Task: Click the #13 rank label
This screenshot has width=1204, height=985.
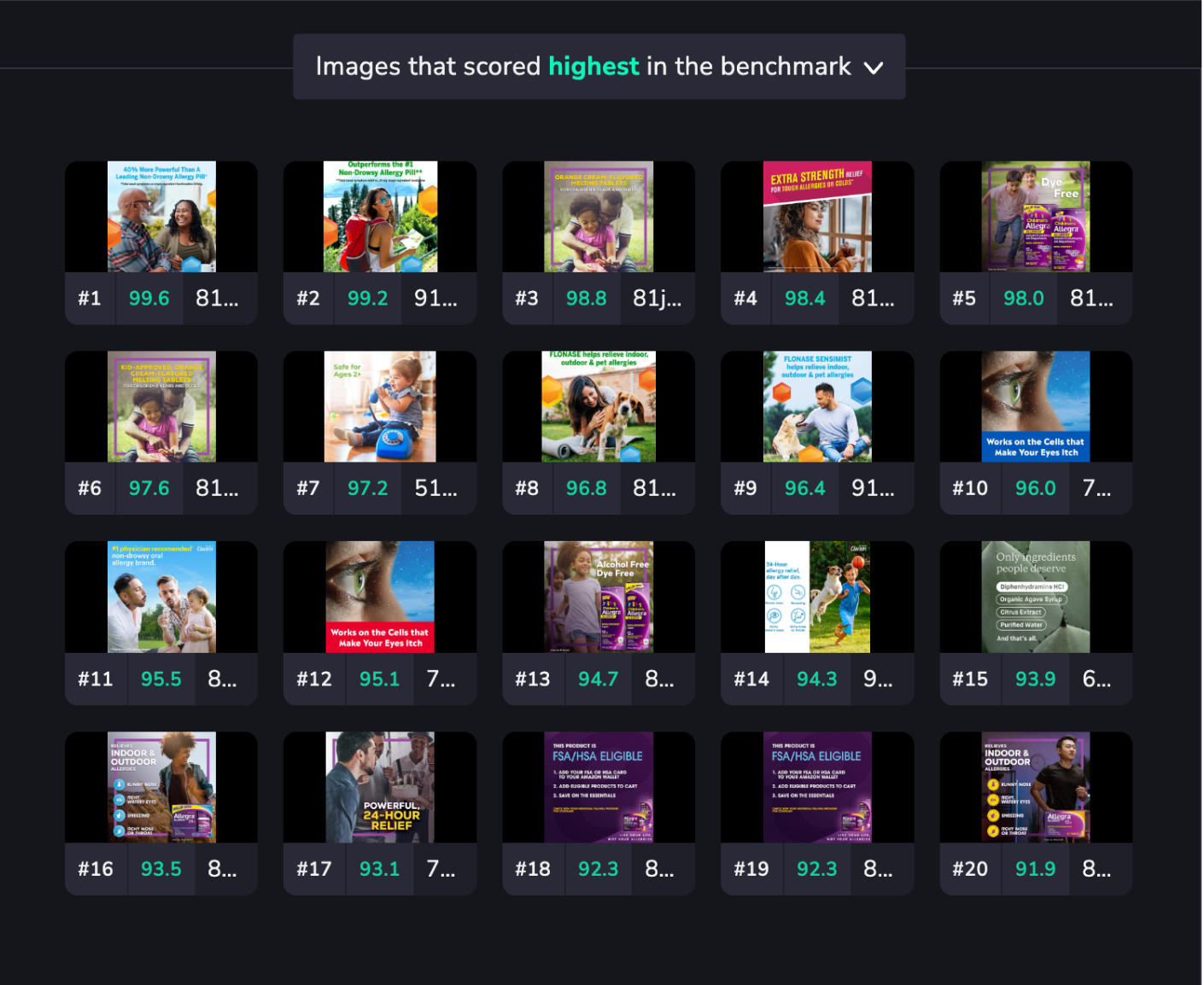Action: pos(533,679)
